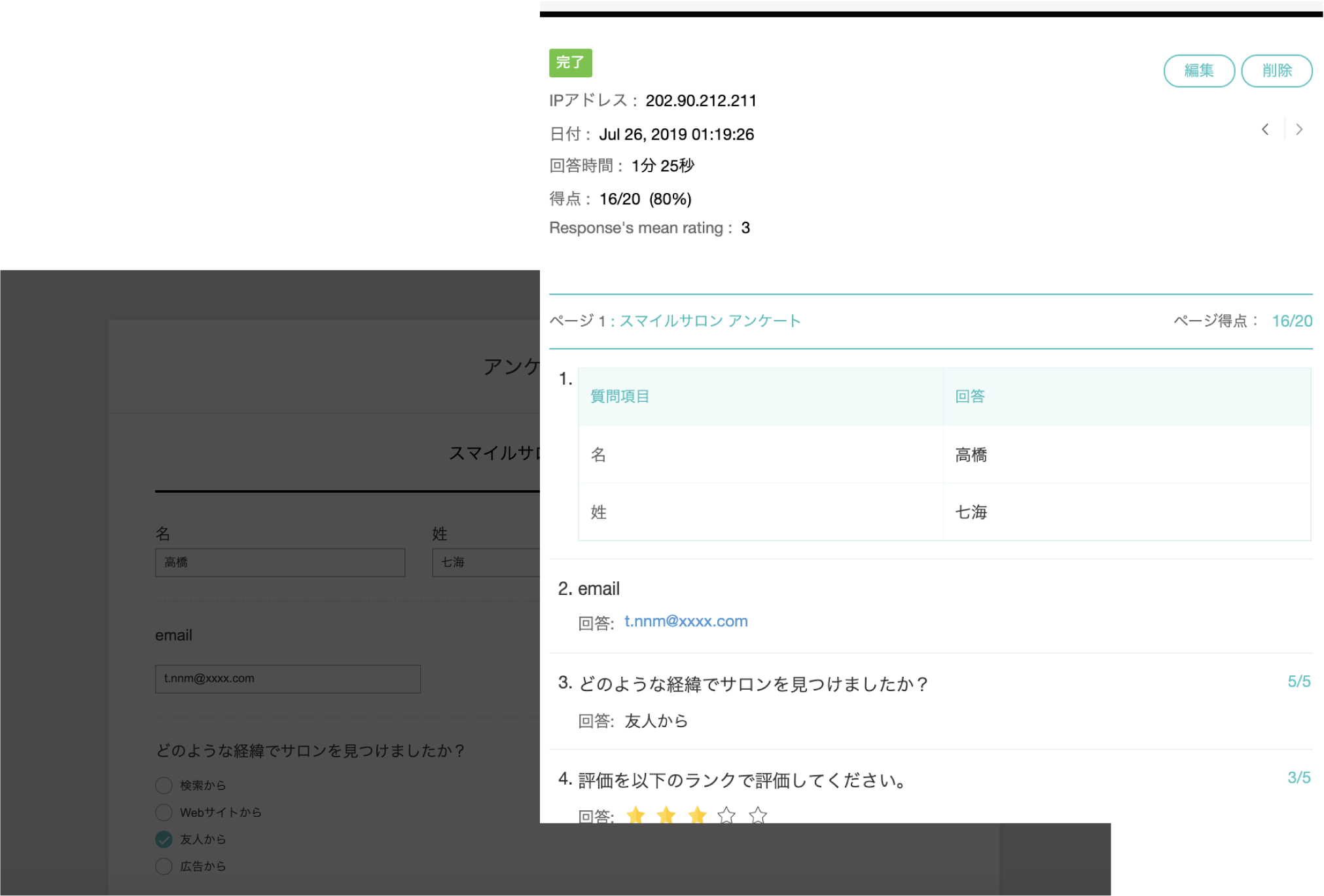Select the 検索から radio option

164,785
